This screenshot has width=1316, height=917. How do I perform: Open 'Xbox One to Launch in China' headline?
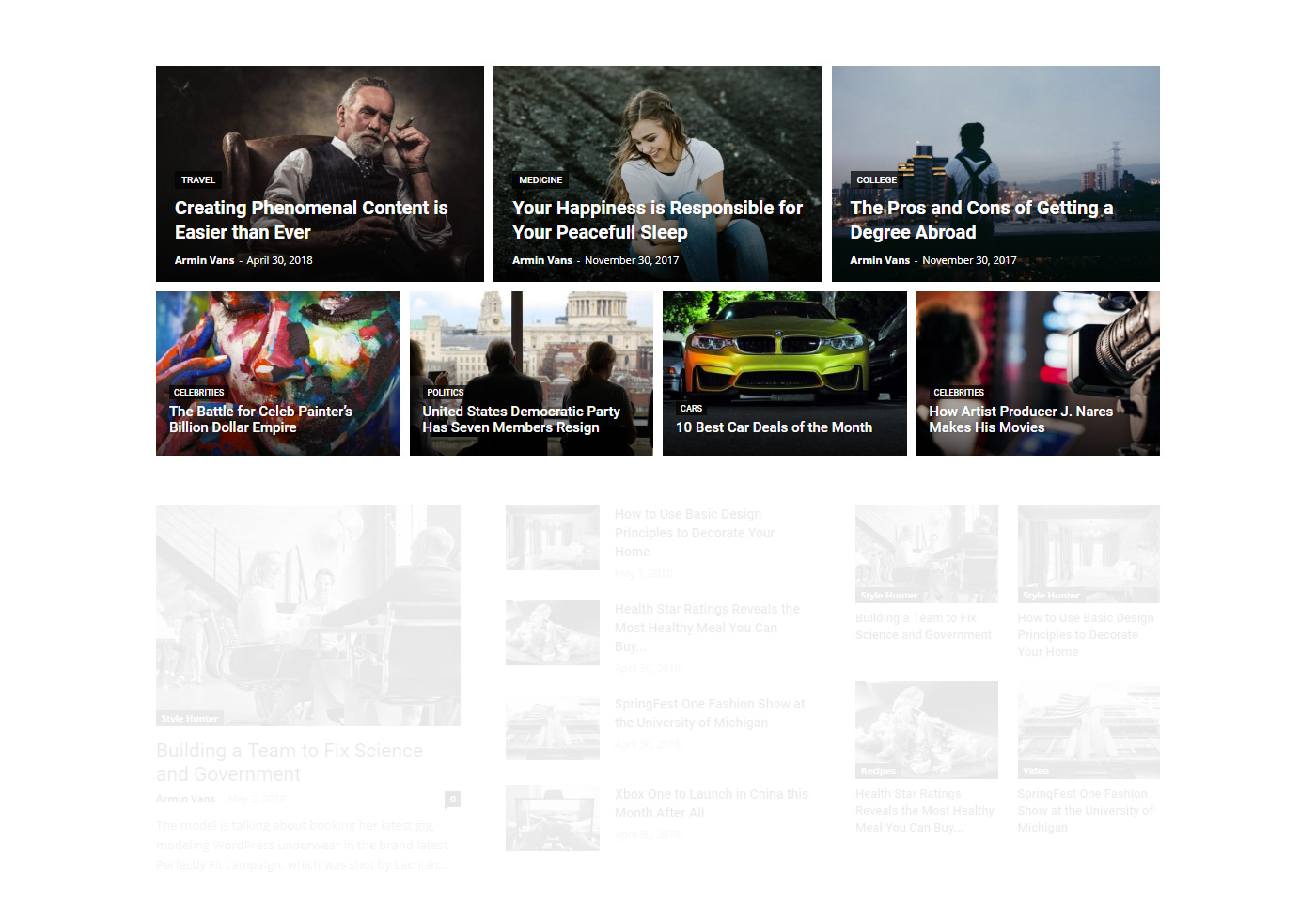click(711, 803)
